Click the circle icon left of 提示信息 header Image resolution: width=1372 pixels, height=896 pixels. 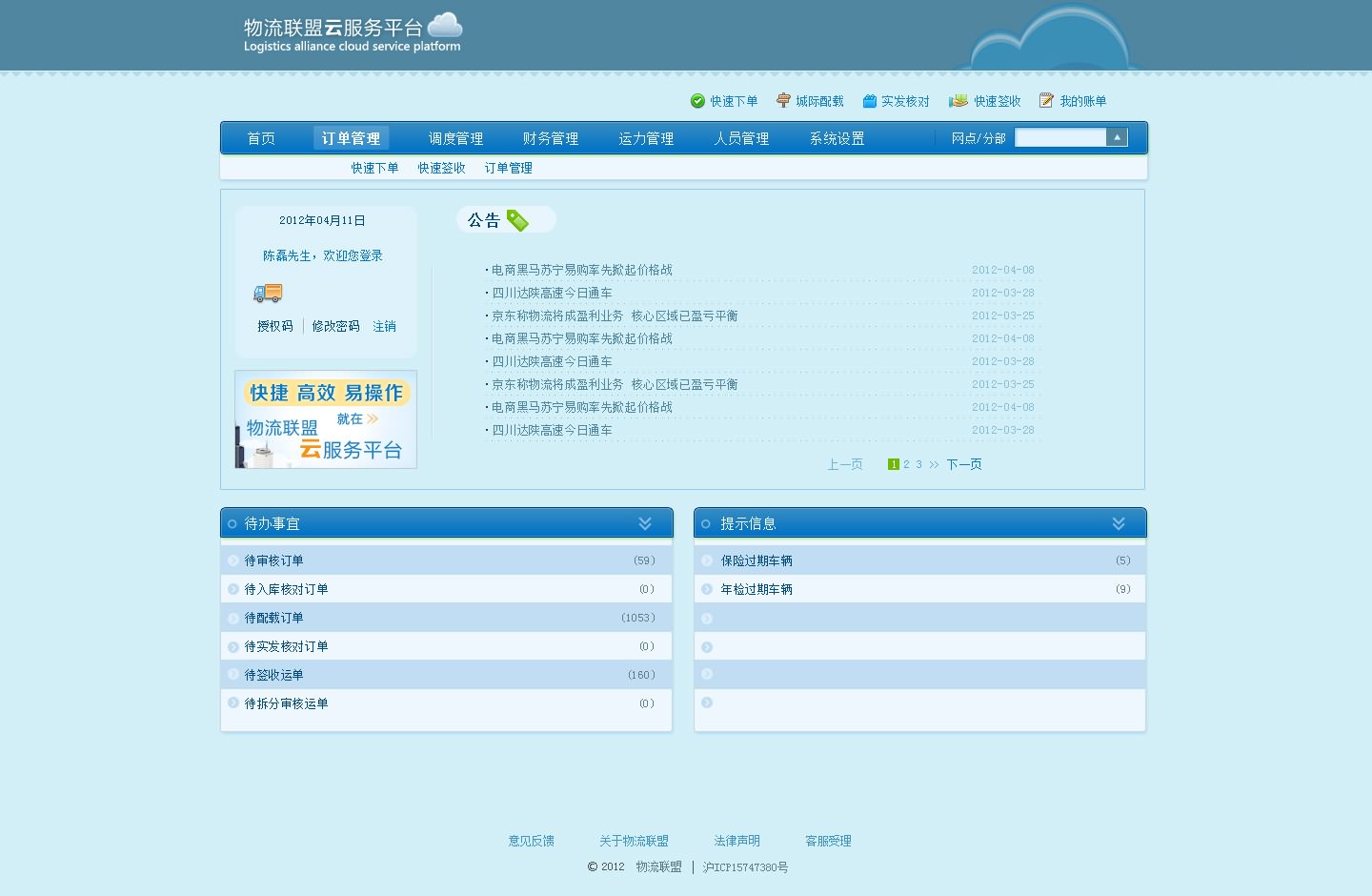[706, 524]
